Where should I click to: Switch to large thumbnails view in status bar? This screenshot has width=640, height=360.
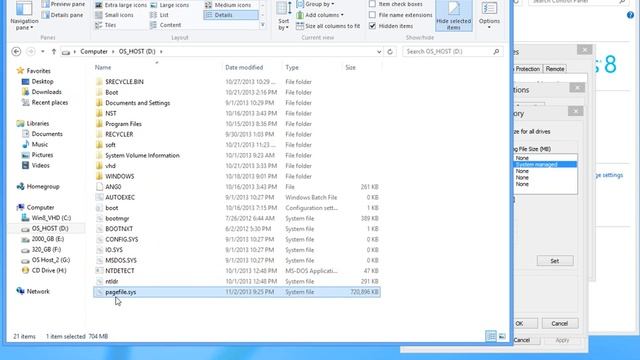click(x=502, y=336)
